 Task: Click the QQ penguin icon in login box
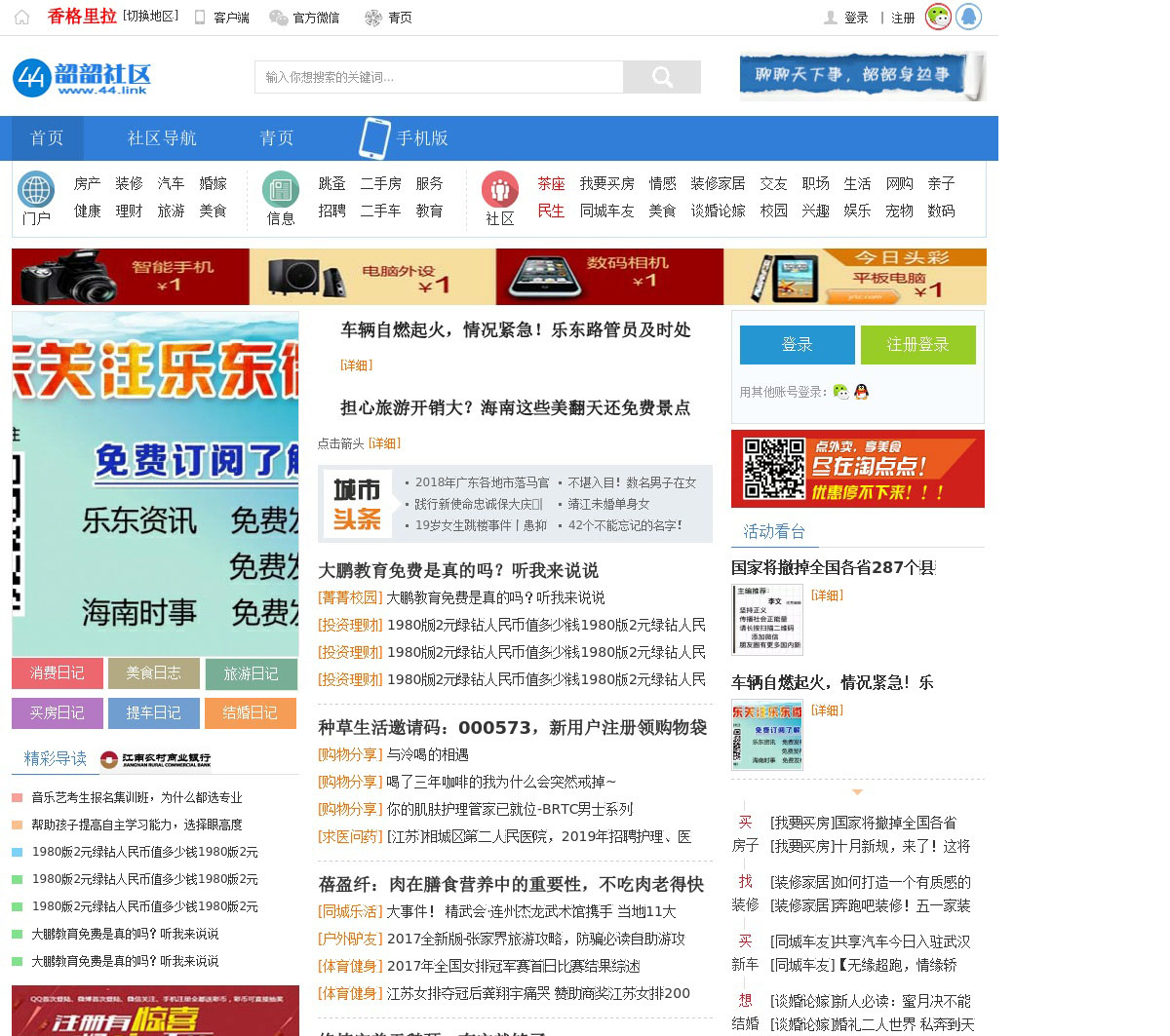(861, 392)
